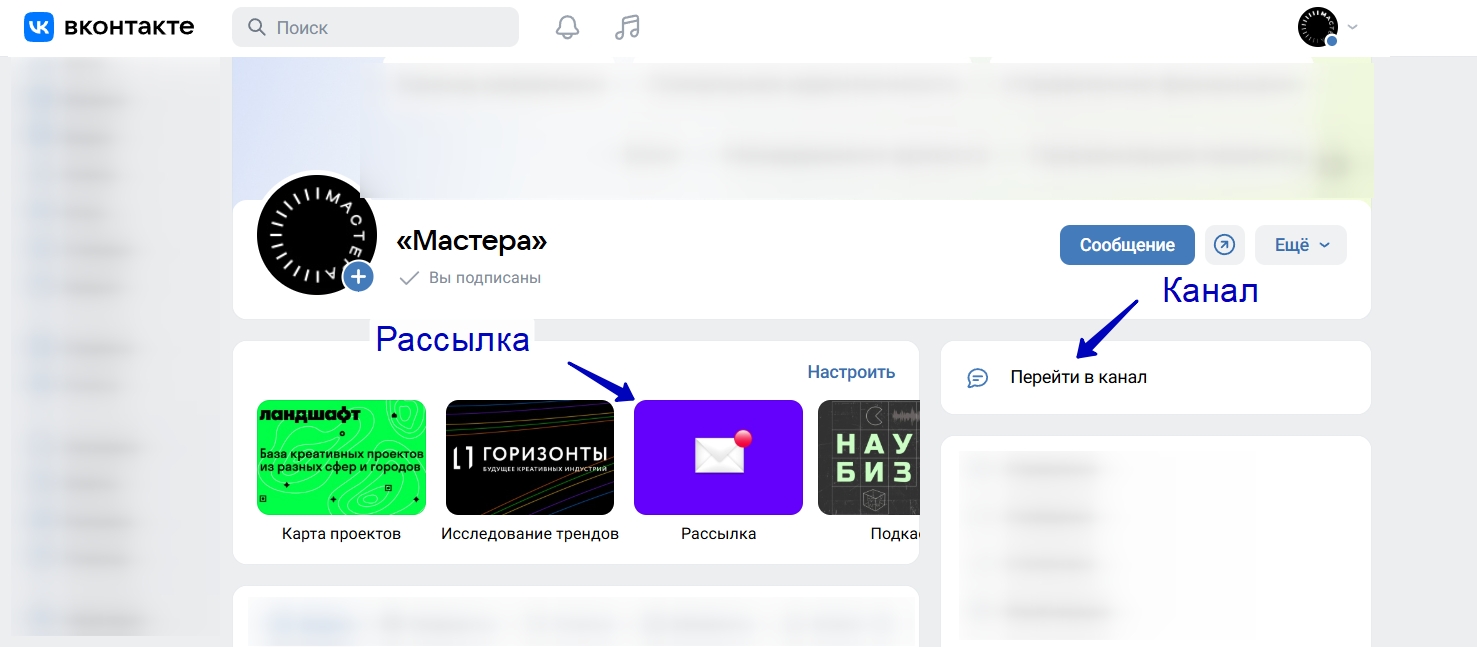The height and width of the screenshot is (647, 1477).
Task: Expand the «Ещё» dropdown menu
Action: click(1300, 245)
